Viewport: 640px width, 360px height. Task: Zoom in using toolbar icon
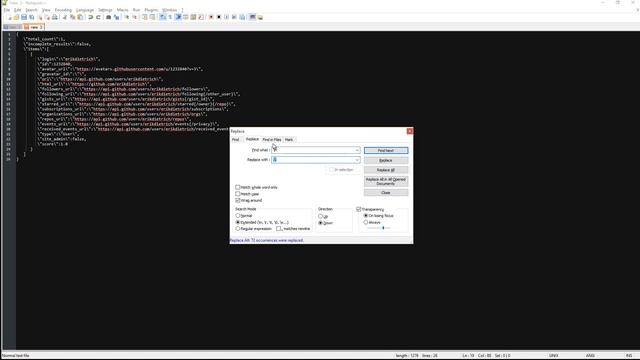tap(127, 17)
